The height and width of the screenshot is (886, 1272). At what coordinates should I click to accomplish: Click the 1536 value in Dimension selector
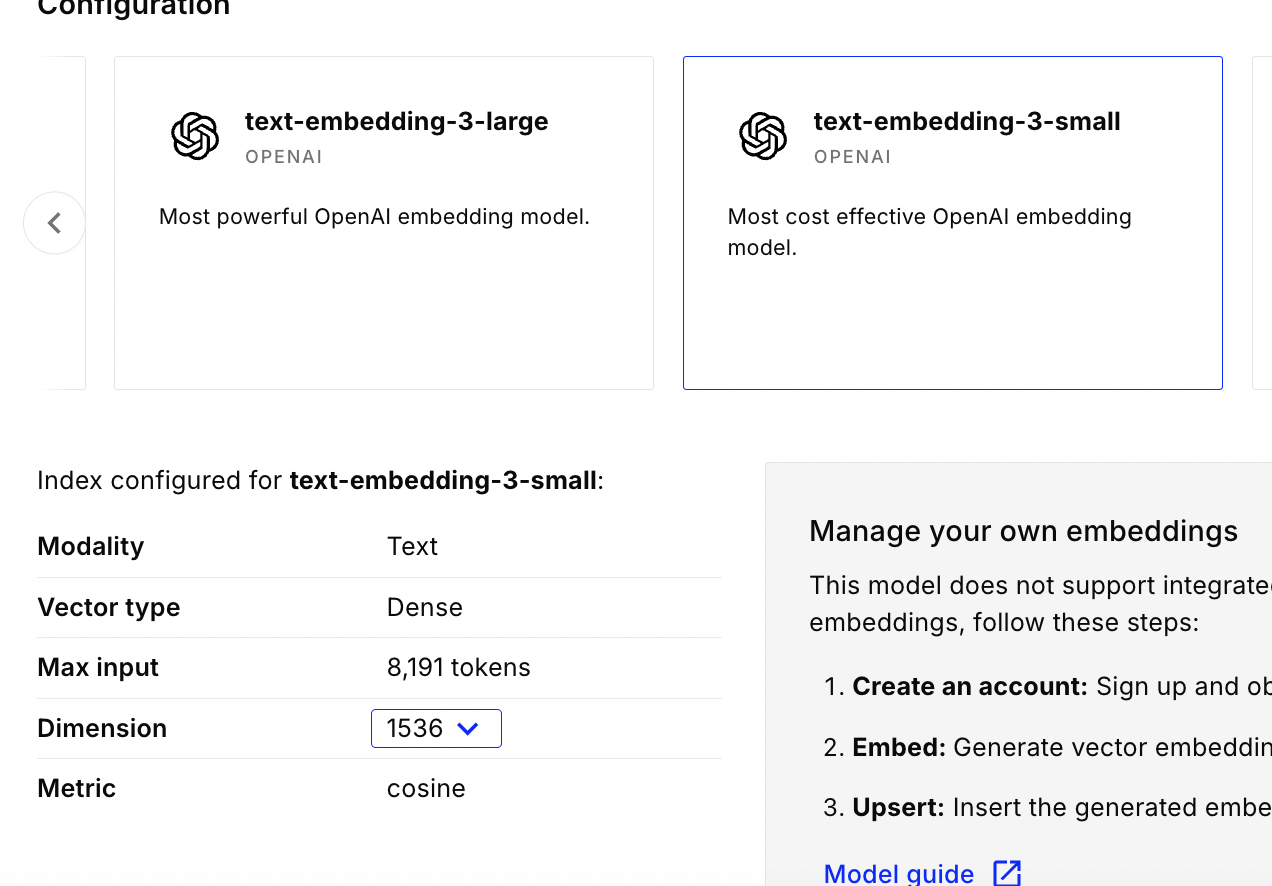point(414,729)
